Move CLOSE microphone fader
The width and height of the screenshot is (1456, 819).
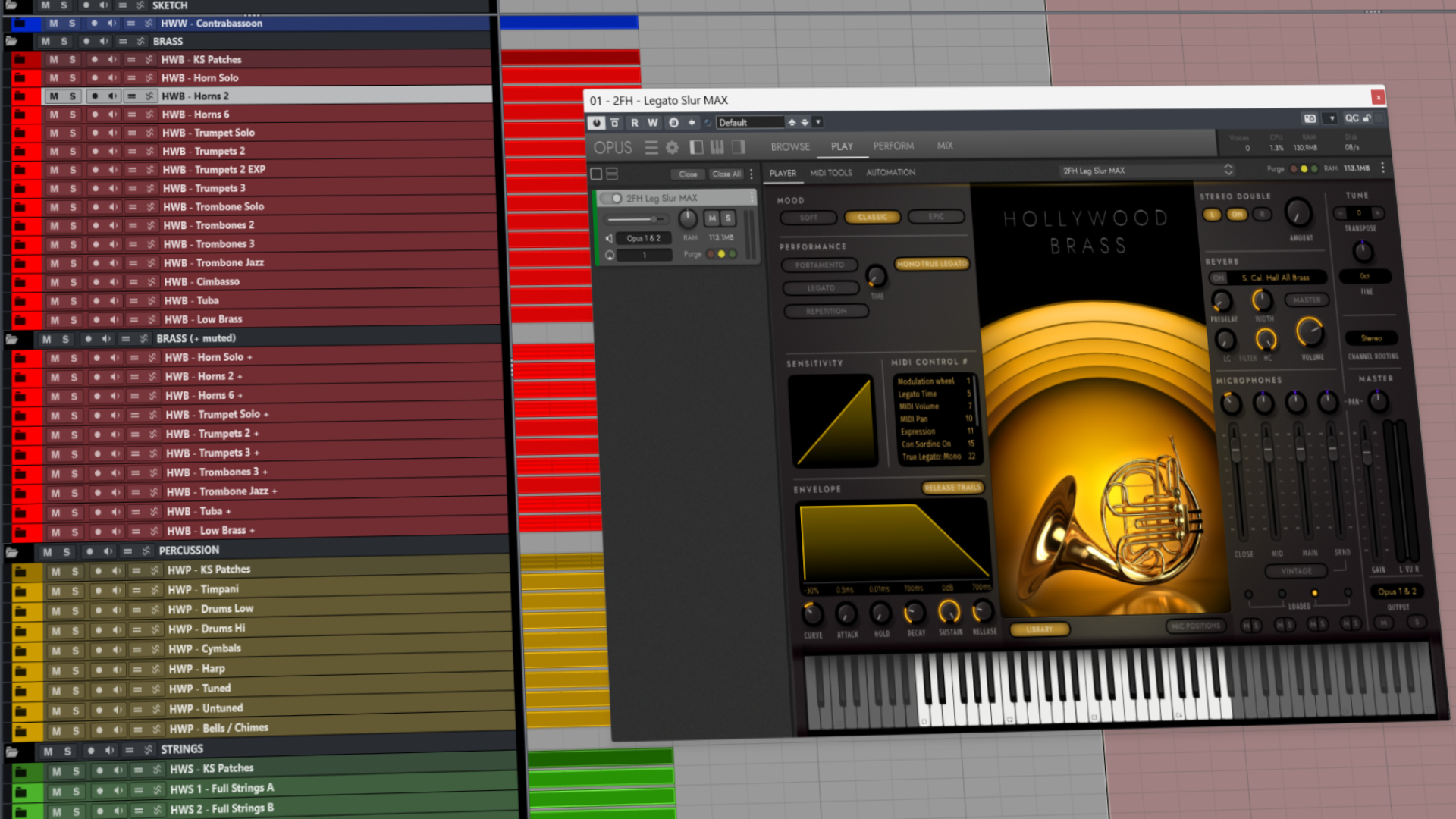point(1235,452)
